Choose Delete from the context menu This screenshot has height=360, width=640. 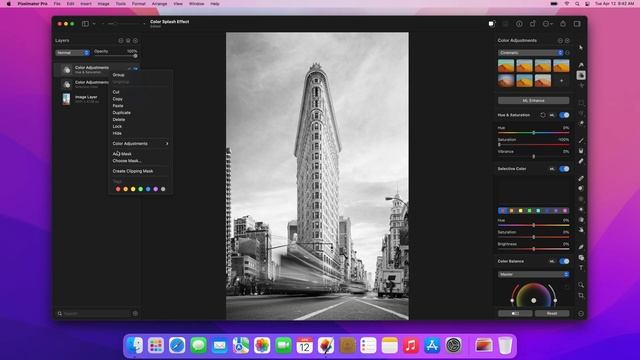[119, 120]
